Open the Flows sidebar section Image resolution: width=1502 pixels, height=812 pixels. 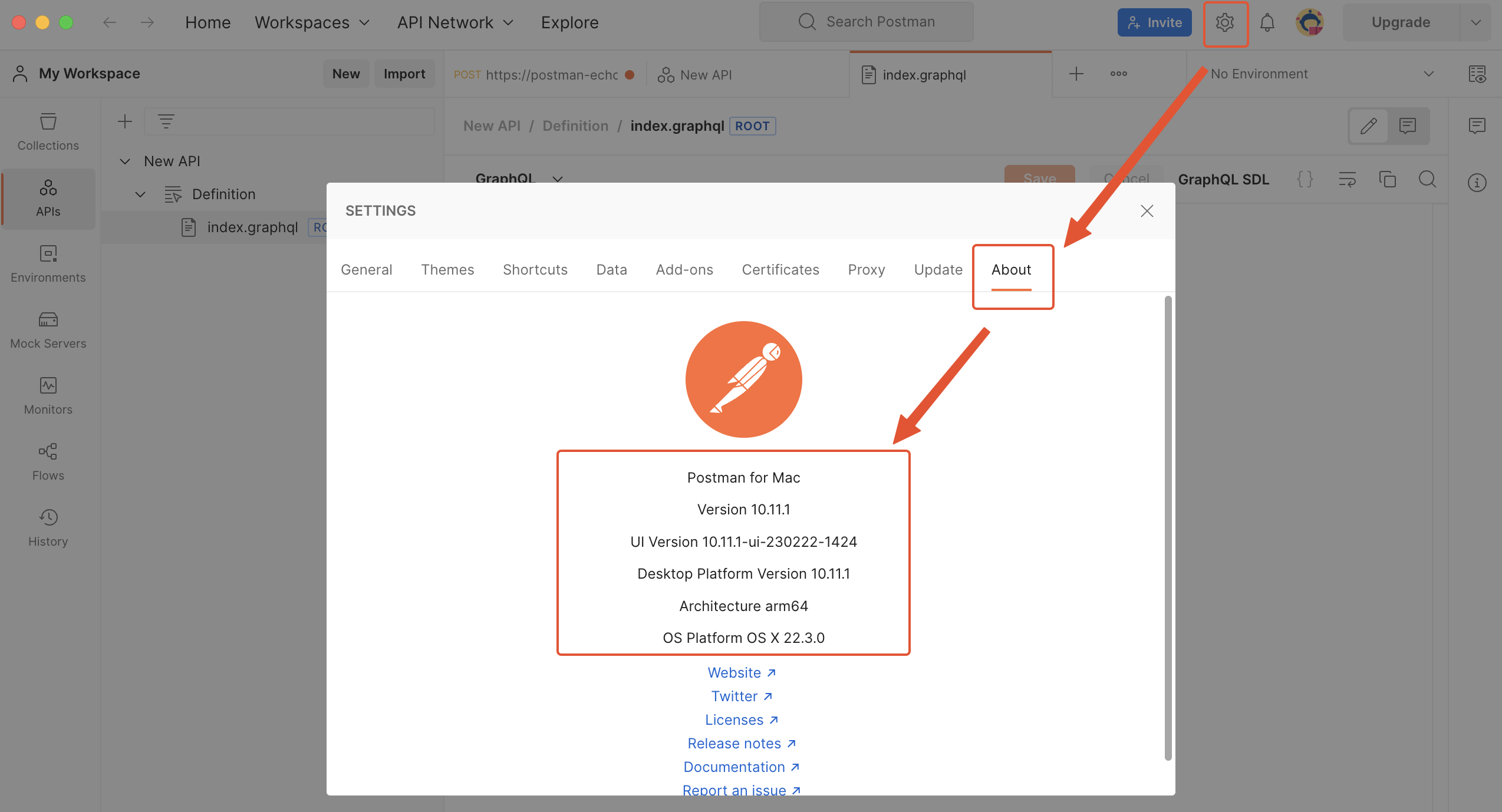[48, 462]
